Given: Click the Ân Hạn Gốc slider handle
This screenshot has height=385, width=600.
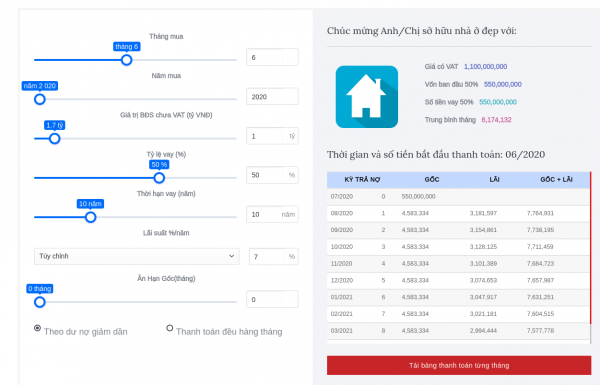Looking at the screenshot, I should coord(40,302).
